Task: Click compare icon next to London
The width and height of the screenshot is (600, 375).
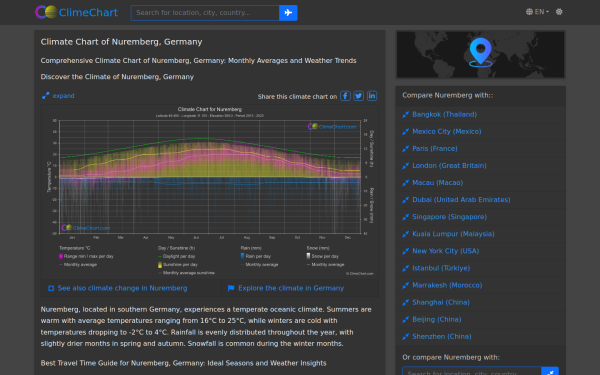Action: point(406,166)
